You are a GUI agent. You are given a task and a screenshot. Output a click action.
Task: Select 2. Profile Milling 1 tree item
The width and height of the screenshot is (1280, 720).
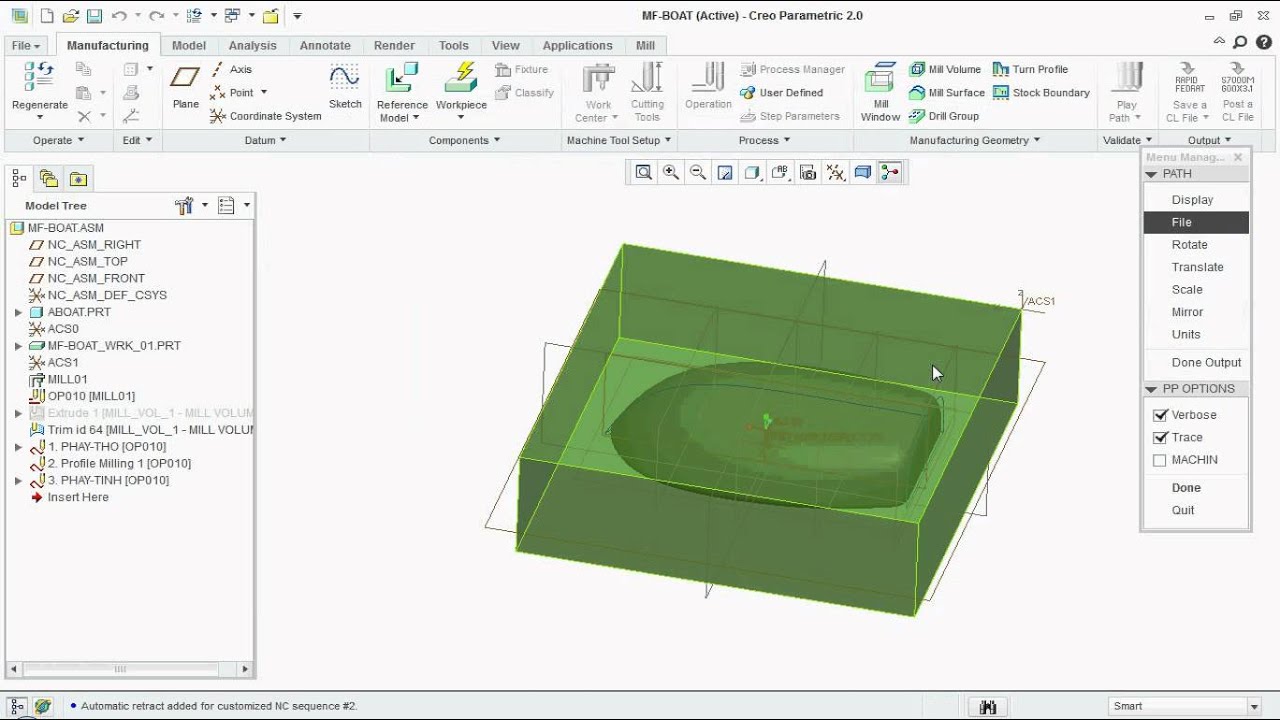coord(119,463)
